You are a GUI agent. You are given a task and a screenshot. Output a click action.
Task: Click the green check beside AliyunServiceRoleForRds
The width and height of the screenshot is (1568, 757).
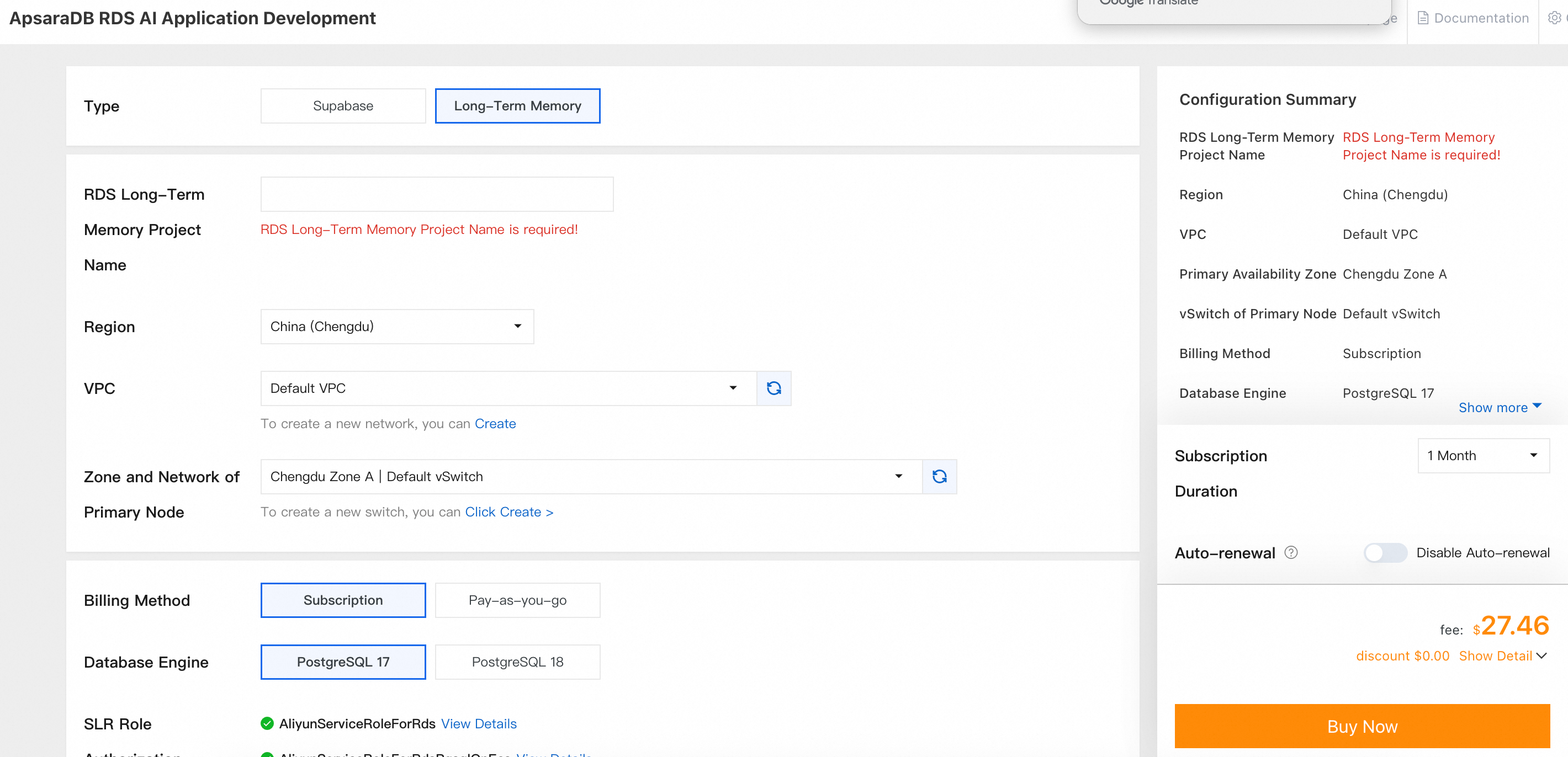267,723
